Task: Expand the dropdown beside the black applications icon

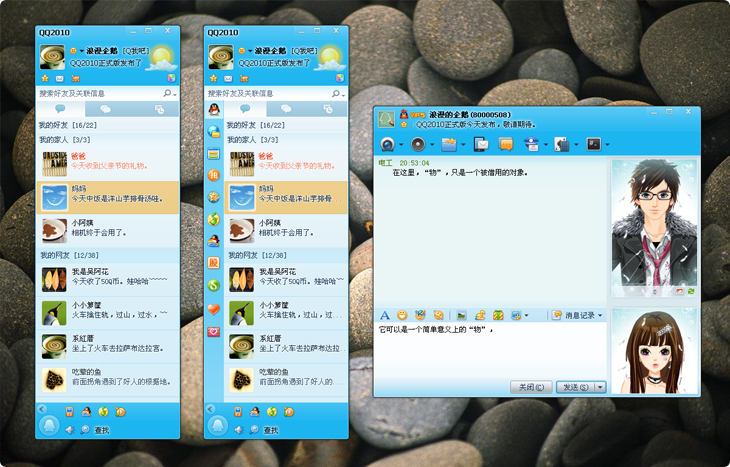Action: [x=607, y=145]
